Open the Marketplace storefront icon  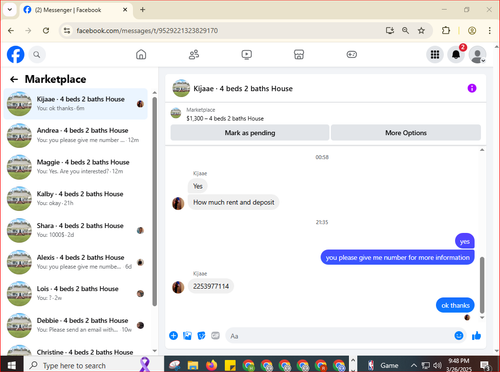pos(299,54)
